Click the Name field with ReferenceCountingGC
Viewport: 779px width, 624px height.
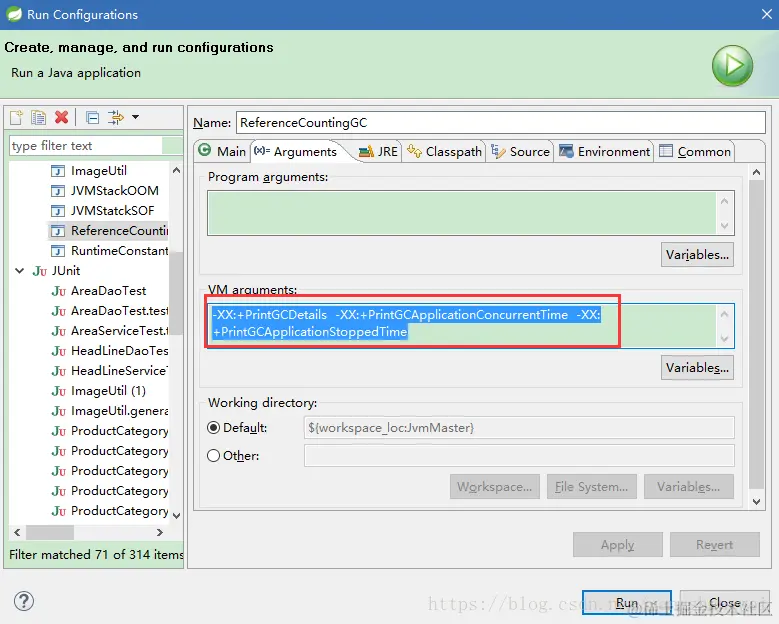point(501,123)
